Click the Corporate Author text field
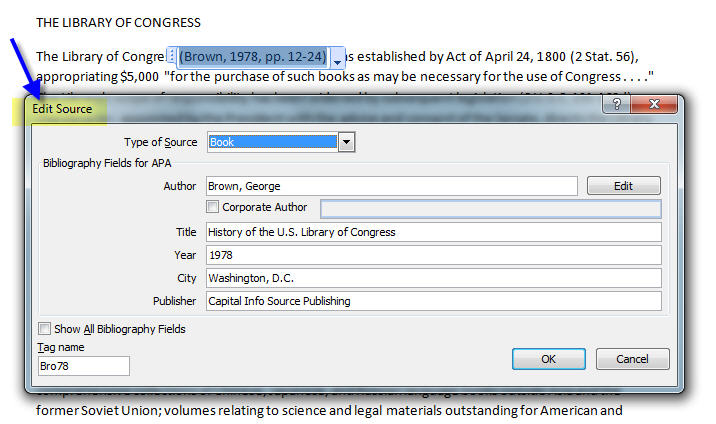This screenshot has width=716, height=424. pyautogui.click(x=490, y=209)
